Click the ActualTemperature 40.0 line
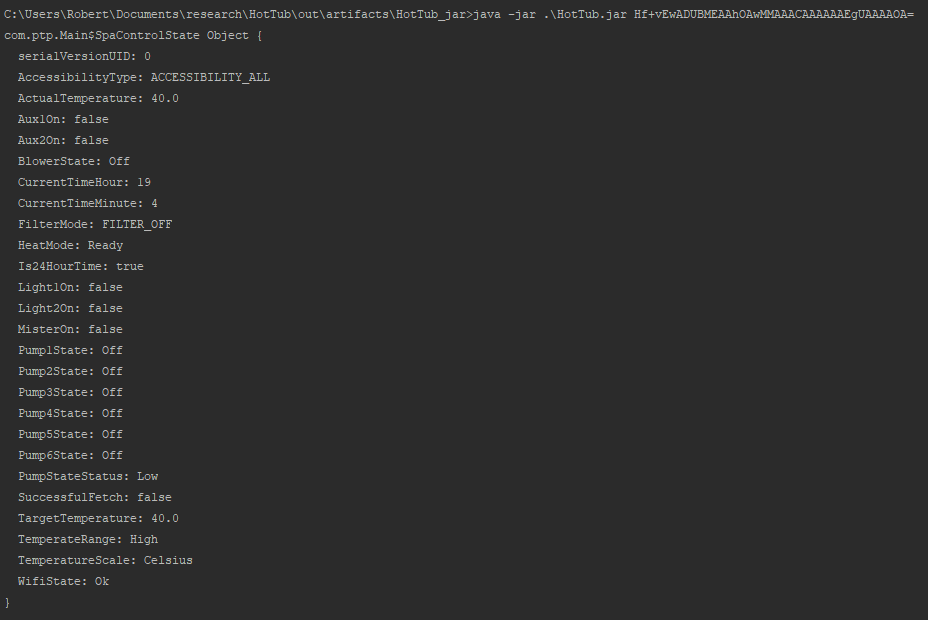 [98, 98]
